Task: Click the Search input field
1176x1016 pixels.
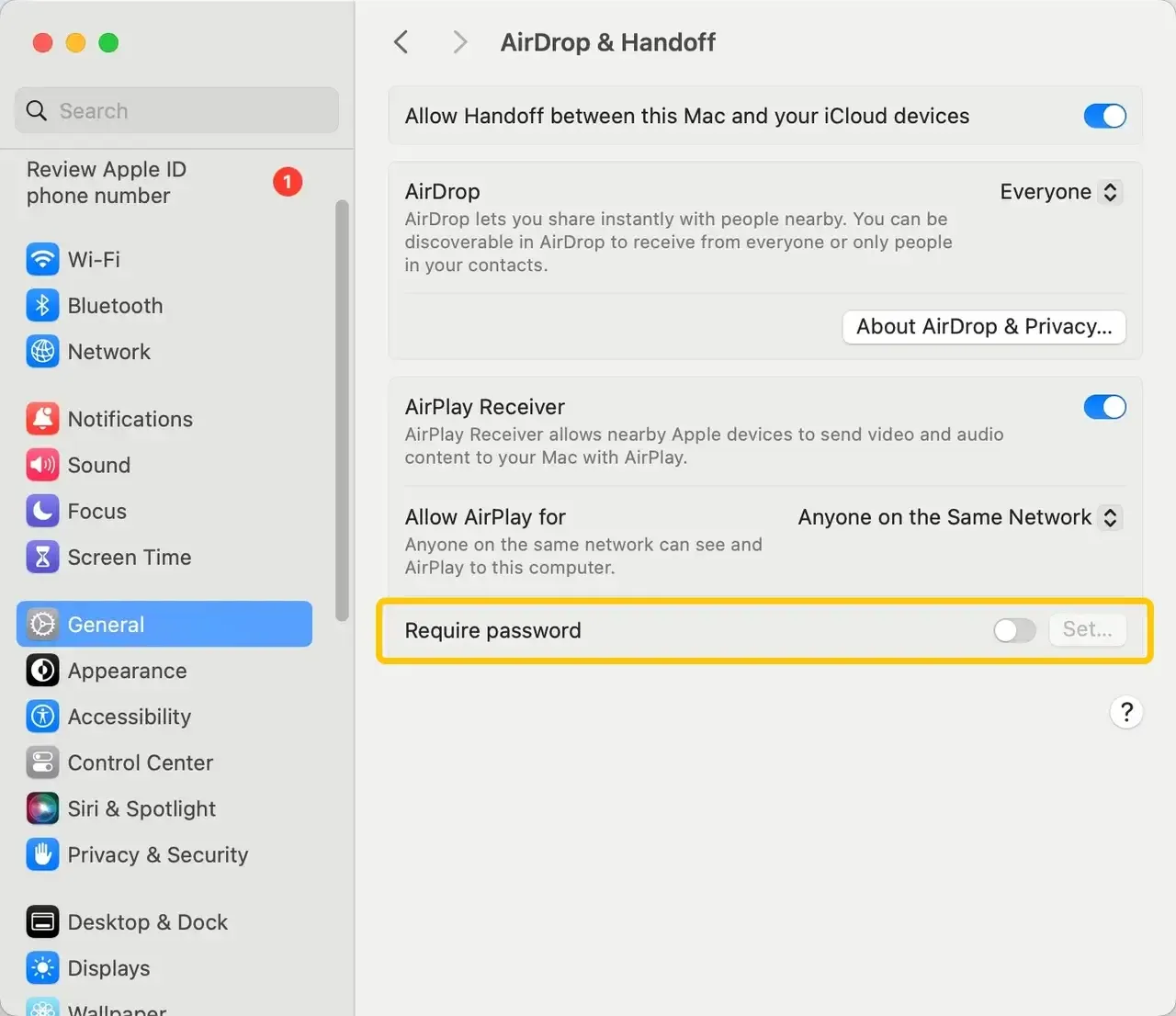Action: click(x=176, y=110)
